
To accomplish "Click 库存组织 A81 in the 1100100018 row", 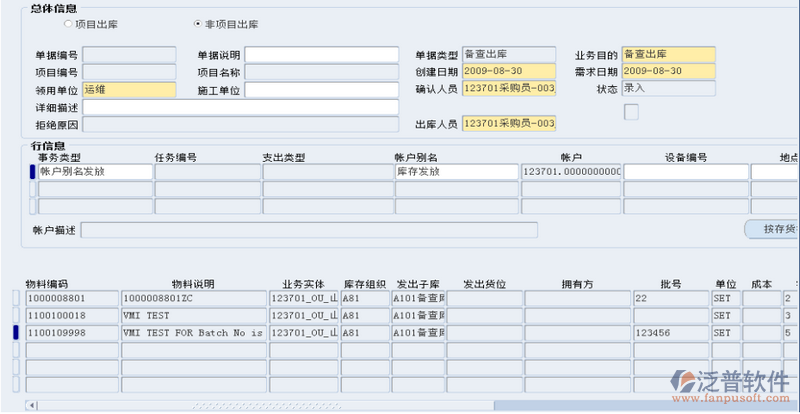I will (365, 316).
